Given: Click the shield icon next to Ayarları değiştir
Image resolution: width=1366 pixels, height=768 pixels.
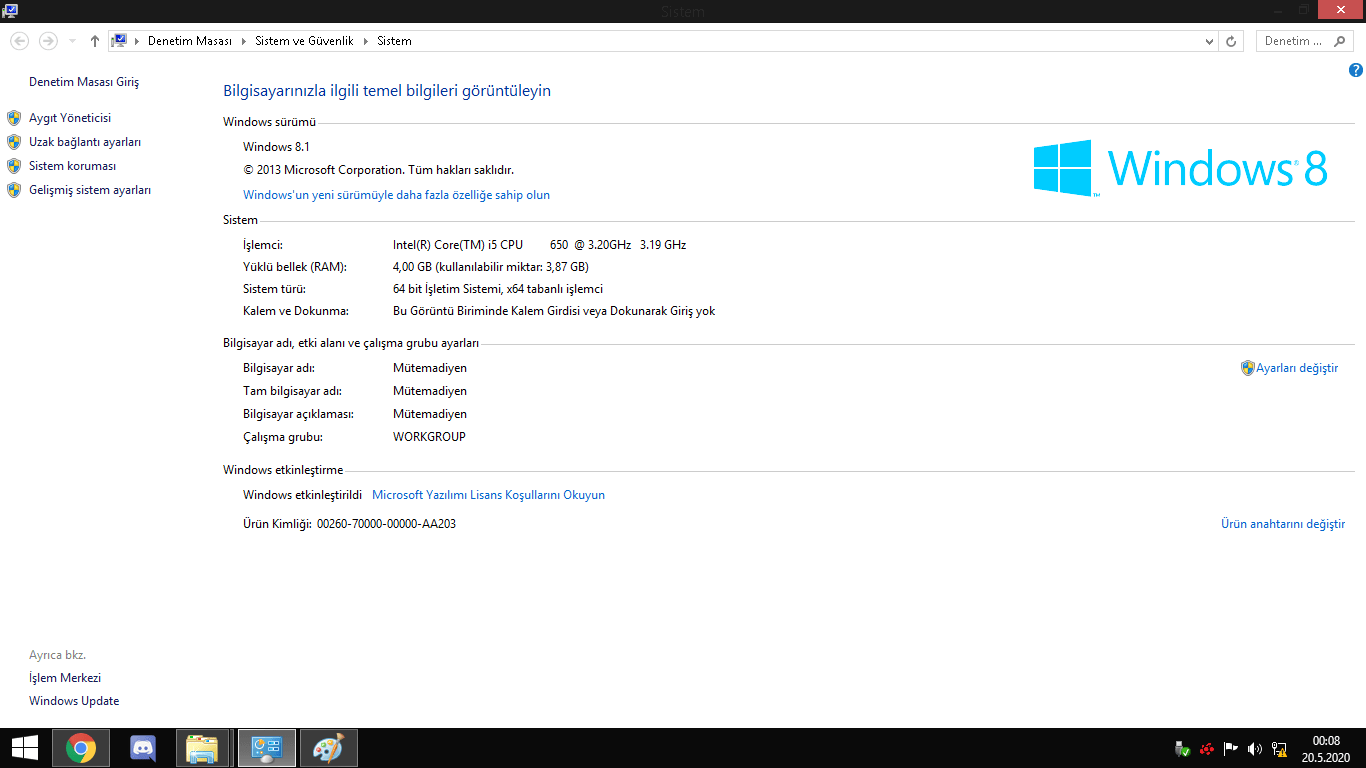Looking at the screenshot, I should 1248,368.
